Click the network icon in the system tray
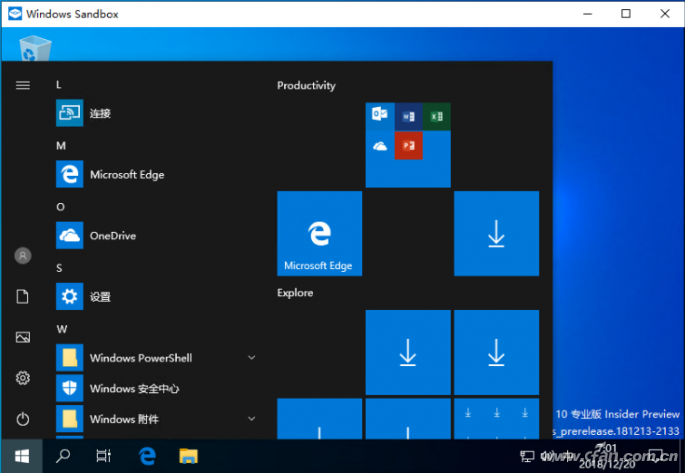Image resolution: width=685 pixels, height=473 pixels. [x=527, y=457]
